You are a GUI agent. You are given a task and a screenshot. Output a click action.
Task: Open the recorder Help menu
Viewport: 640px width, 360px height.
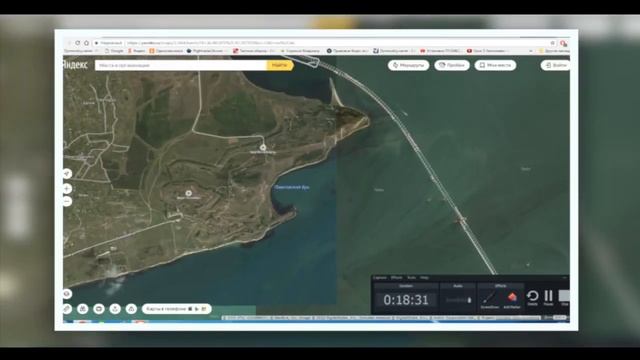pyautogui.click(x=424, y=278)
